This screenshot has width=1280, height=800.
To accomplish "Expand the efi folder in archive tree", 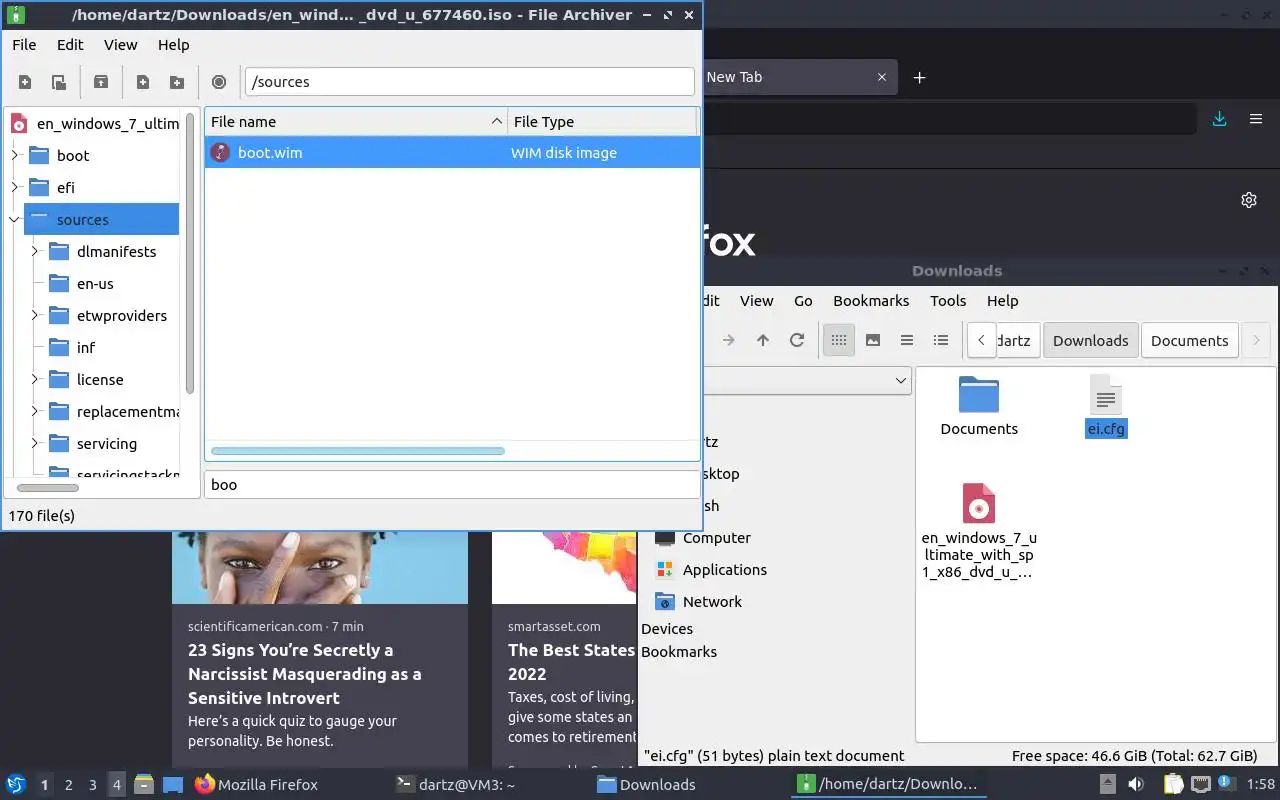I will pyautogui.click(x=15, y=187).
